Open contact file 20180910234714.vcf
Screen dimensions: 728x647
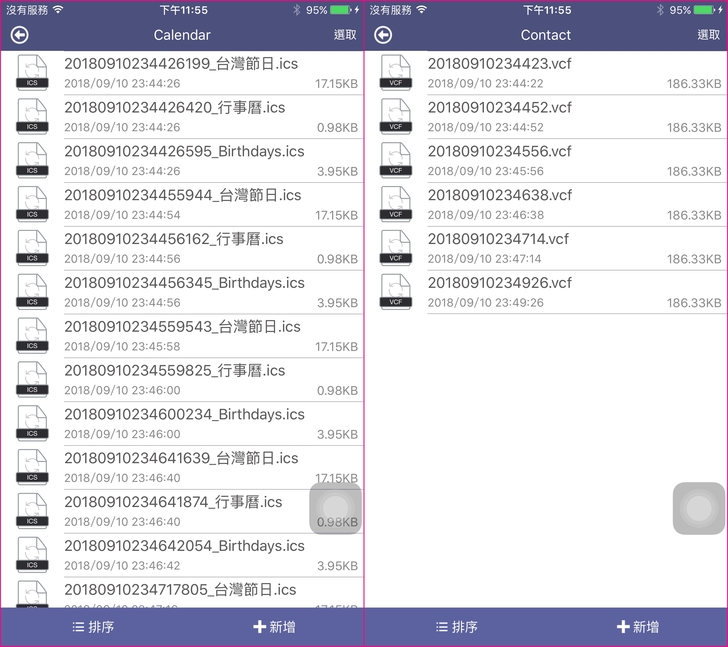pos(546,248)
